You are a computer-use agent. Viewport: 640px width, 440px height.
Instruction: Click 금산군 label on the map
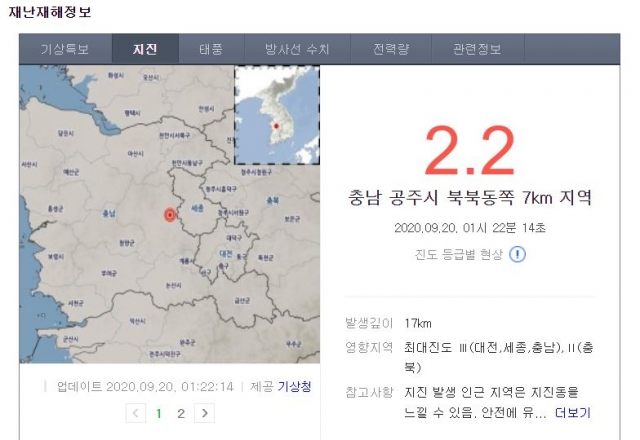click(x=242, y=301)
